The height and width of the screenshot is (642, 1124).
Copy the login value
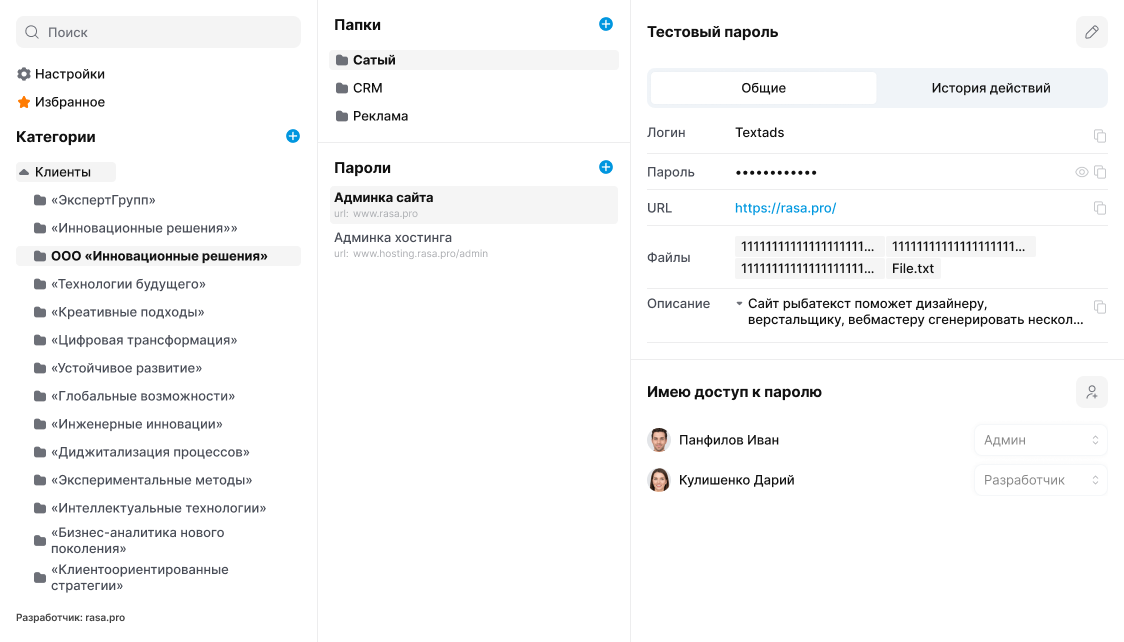point(1100,135)
